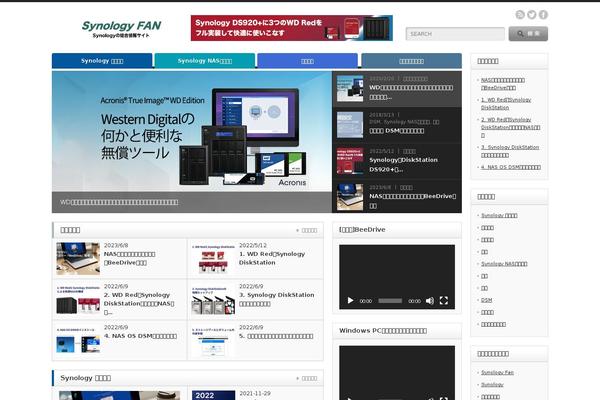
Task: Open sidebar link '4. NAS OS DSM'
Action: [x=510, y=167]
